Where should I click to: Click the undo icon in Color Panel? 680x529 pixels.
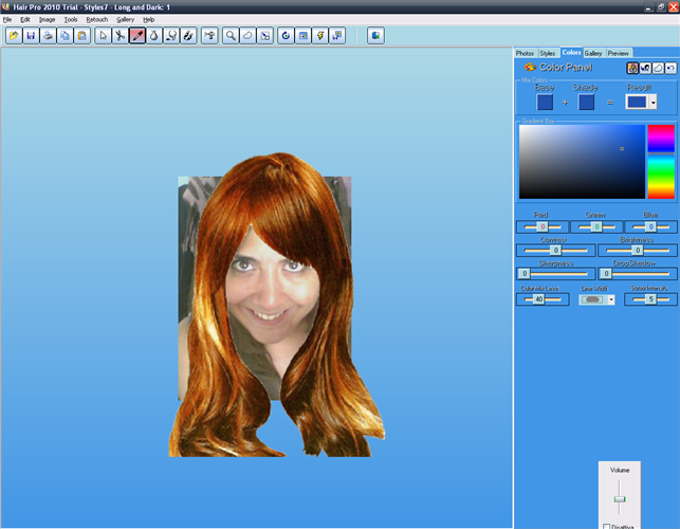(671, 68)
